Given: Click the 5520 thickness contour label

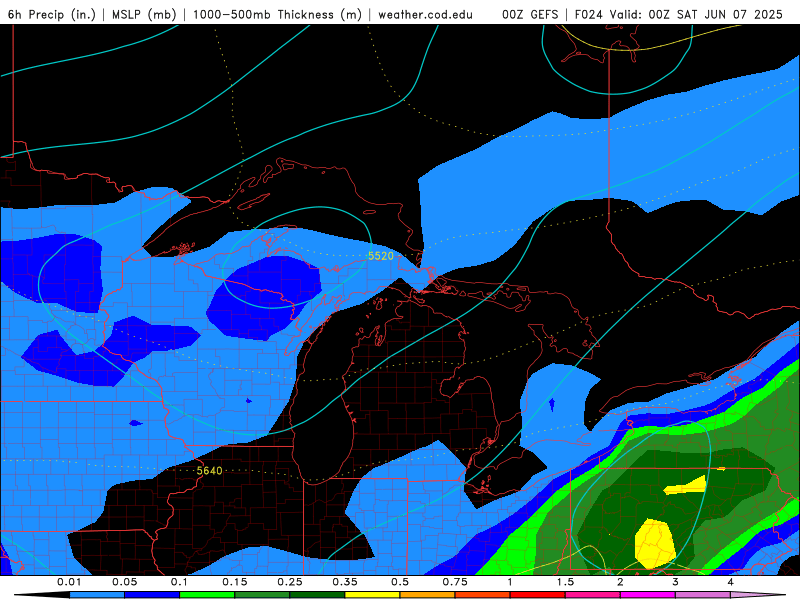Looking at the screenshot, I should click(381, 256).
